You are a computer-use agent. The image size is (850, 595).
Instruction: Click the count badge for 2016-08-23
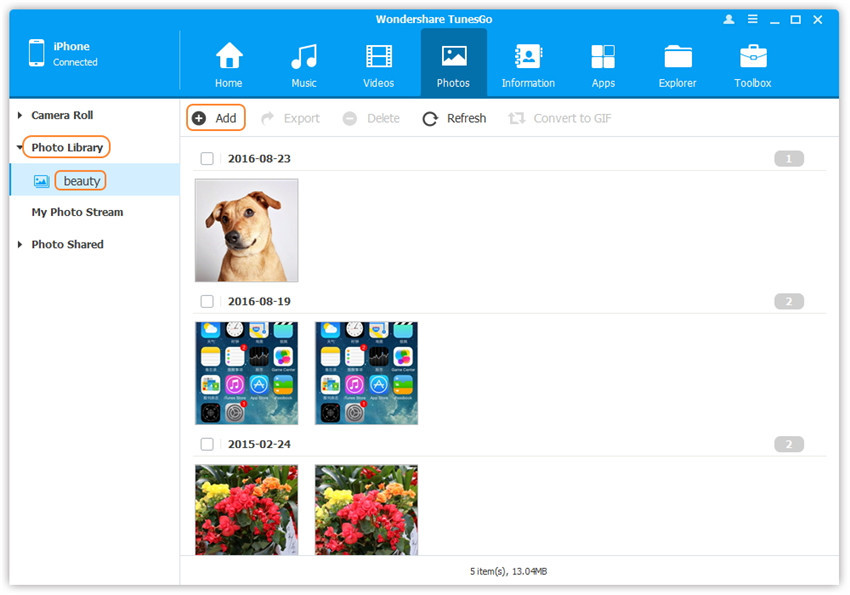pyautogui.click(x=789, y=159)
